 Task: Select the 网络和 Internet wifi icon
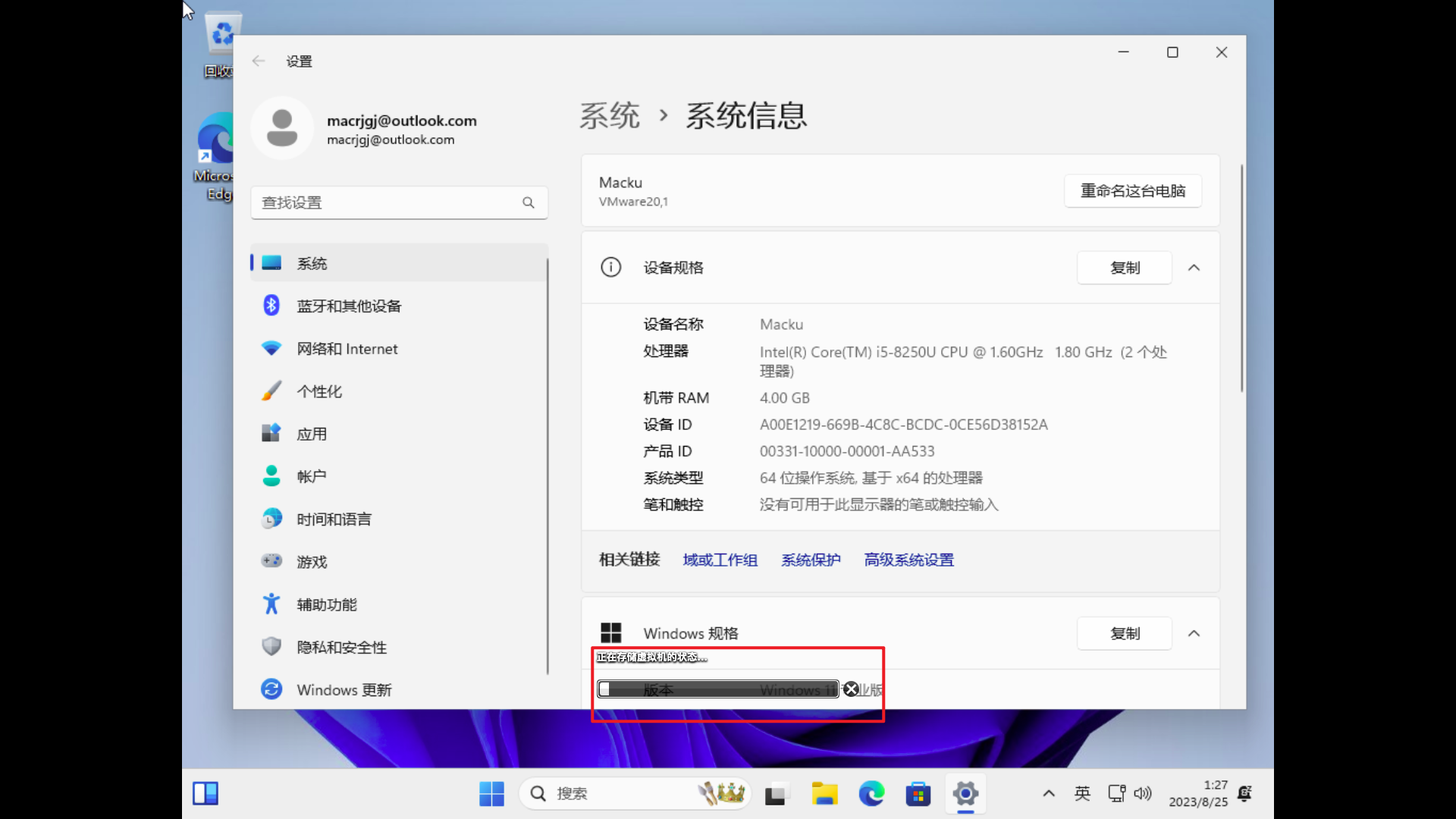tap(271, 348)
